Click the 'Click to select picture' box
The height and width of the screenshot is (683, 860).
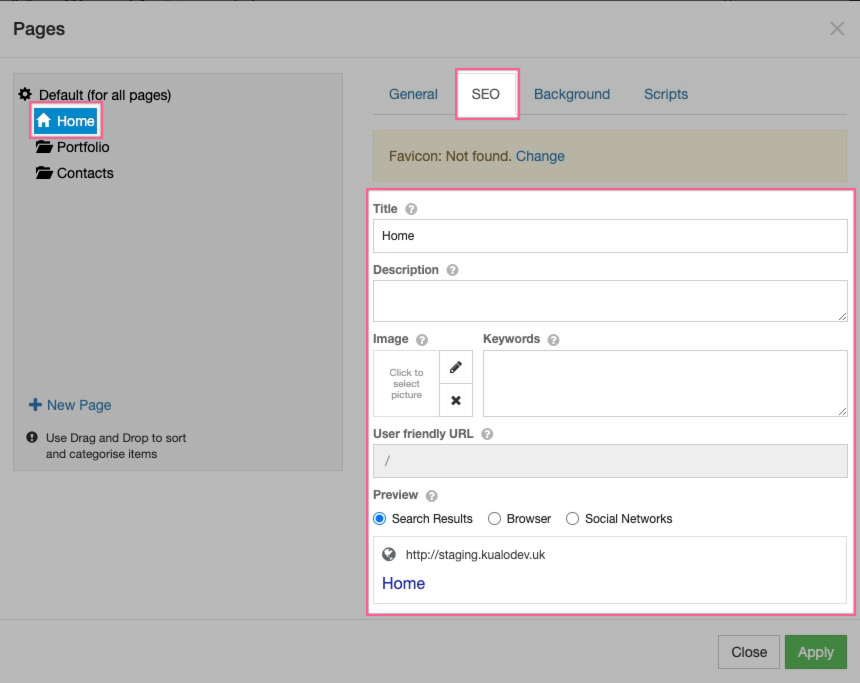pos(406,383)
